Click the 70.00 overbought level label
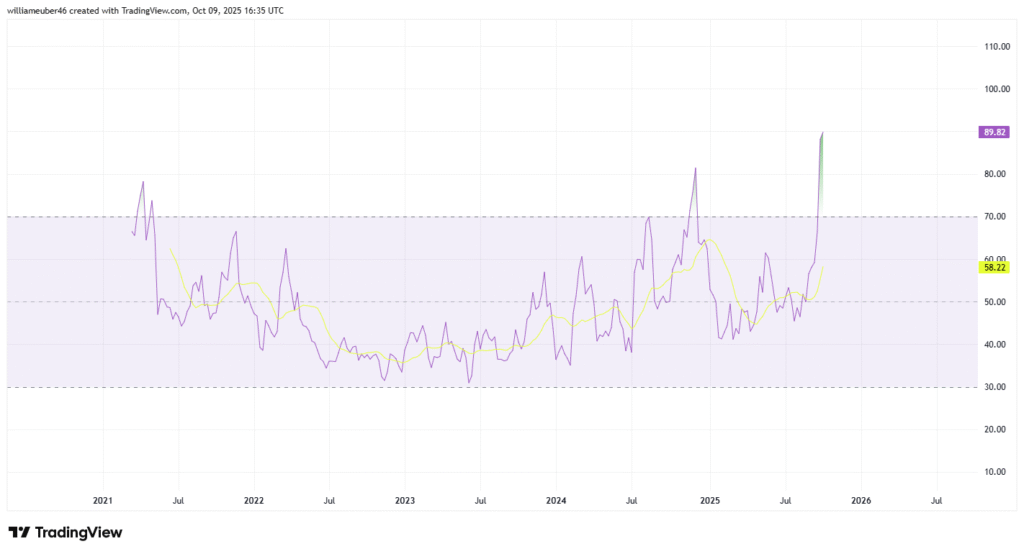Viewport: 1024px width, 554px height. click(x=994, y=217)
